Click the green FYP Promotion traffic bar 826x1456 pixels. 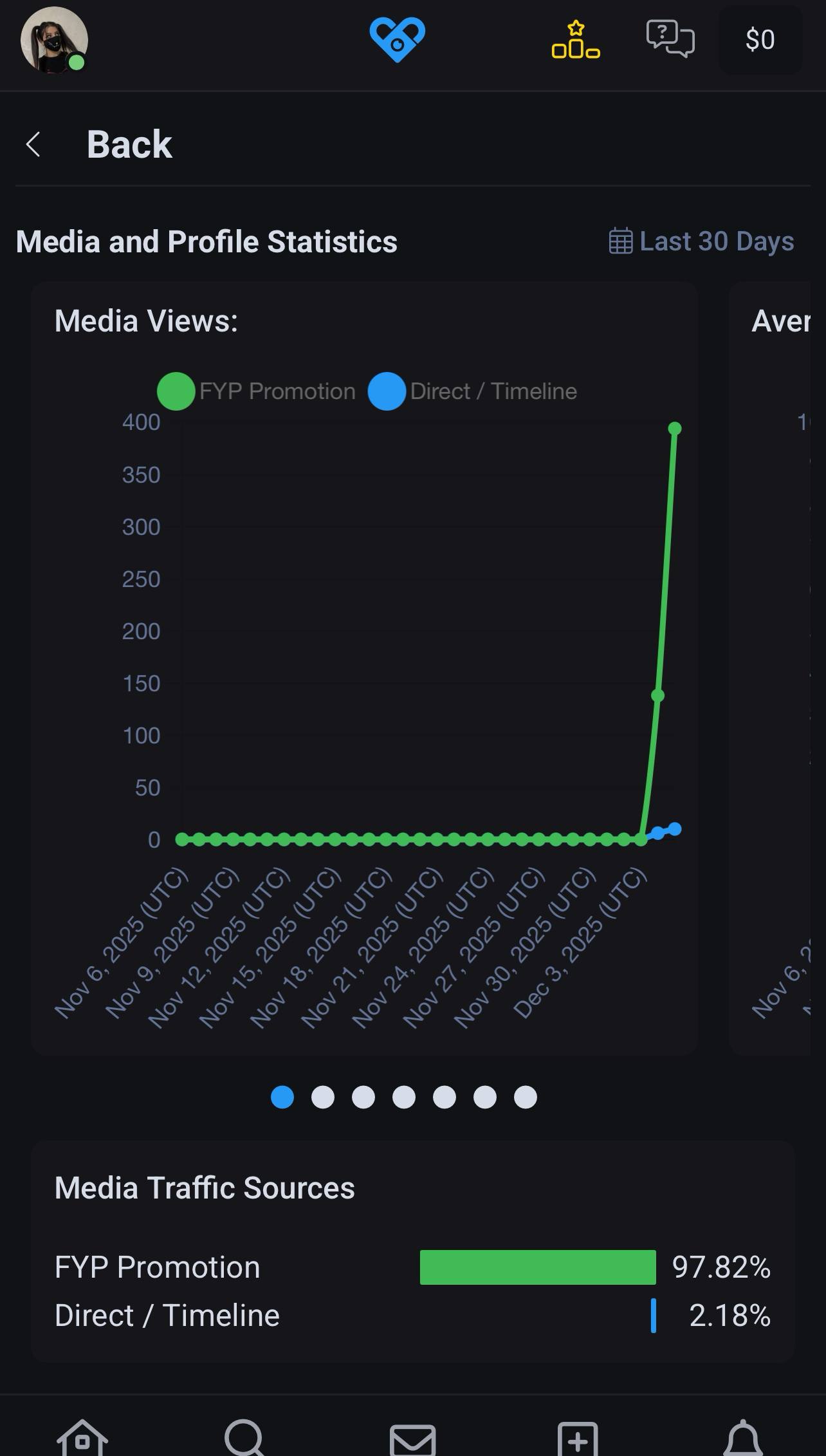pyautogui.click(x=538, y=1267)
